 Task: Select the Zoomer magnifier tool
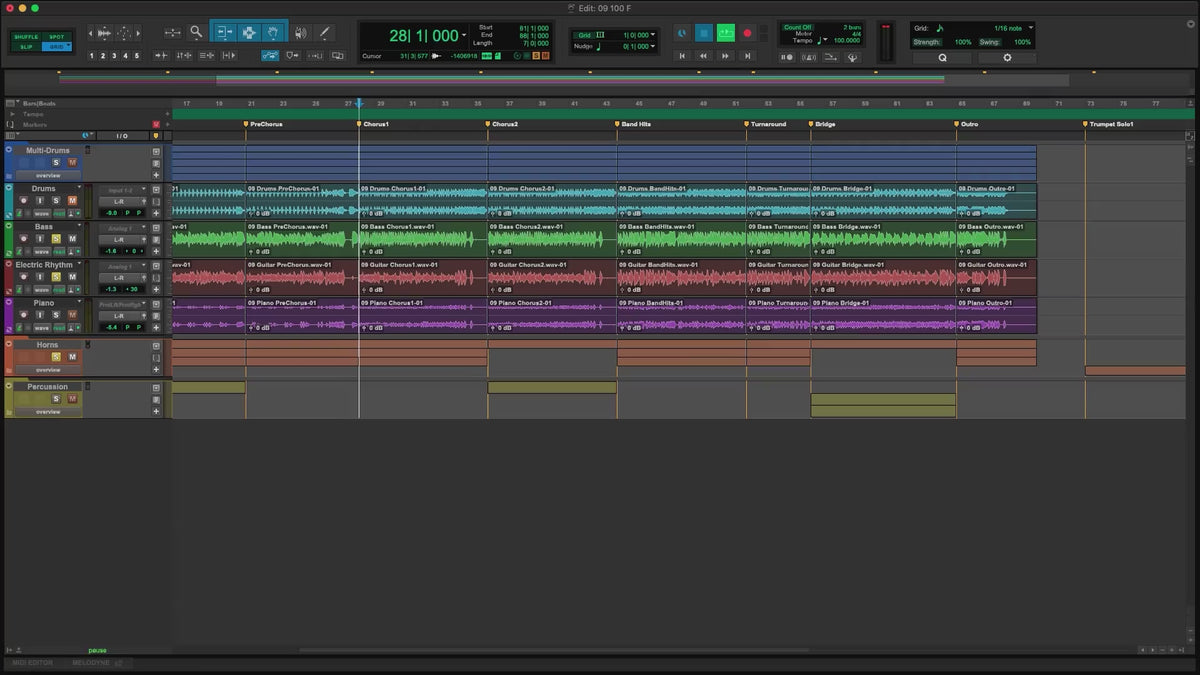pyautogui.click(x=196, y=33)
